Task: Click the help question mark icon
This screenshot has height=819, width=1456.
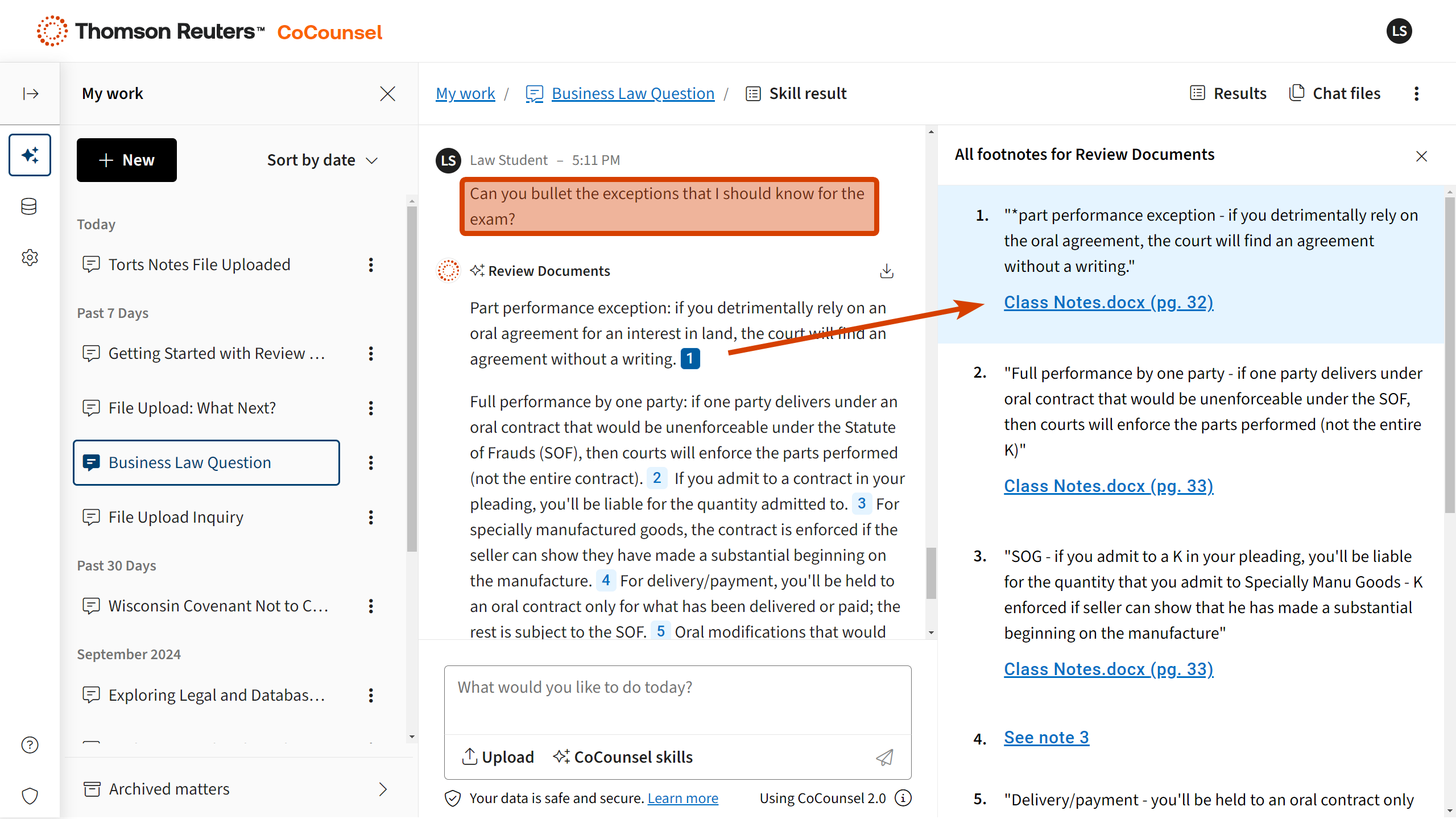Action: [x=30, y=744]
